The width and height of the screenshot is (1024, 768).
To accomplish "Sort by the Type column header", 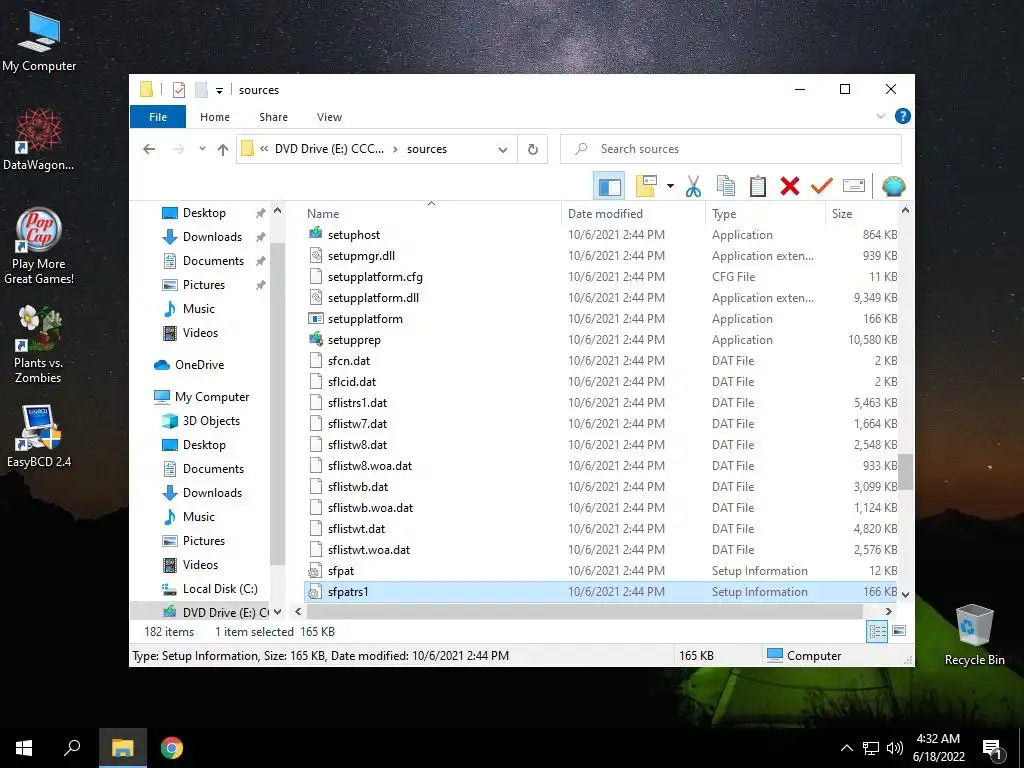I will 765,214.
